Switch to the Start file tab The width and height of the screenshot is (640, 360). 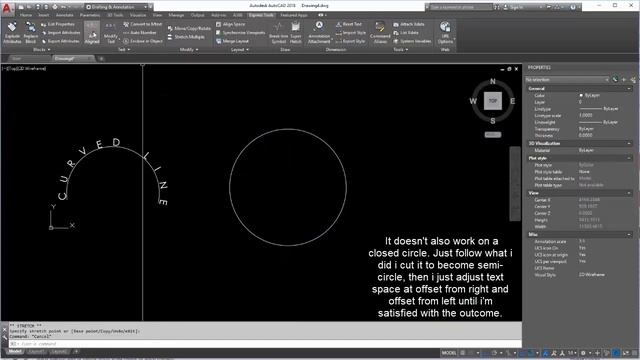pos(17,59)
